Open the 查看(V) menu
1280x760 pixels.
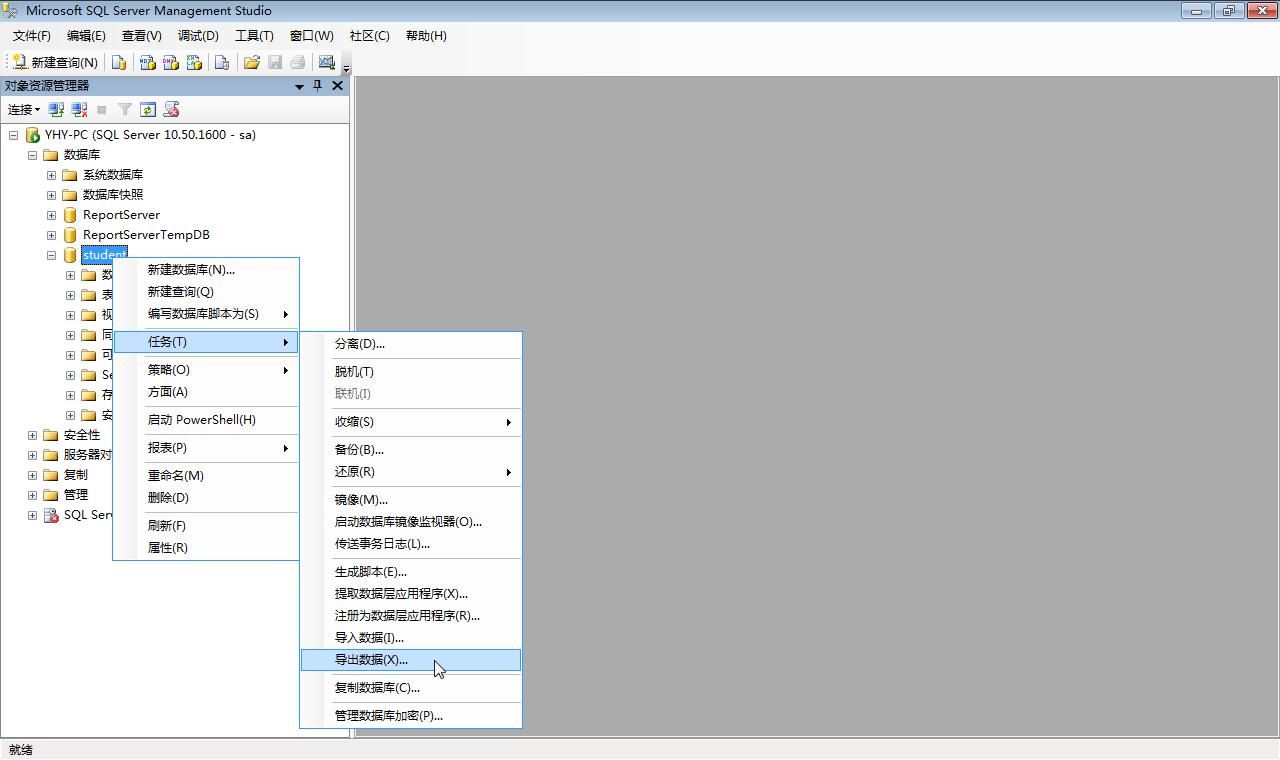pyautogui.click(x=142, y=36)
